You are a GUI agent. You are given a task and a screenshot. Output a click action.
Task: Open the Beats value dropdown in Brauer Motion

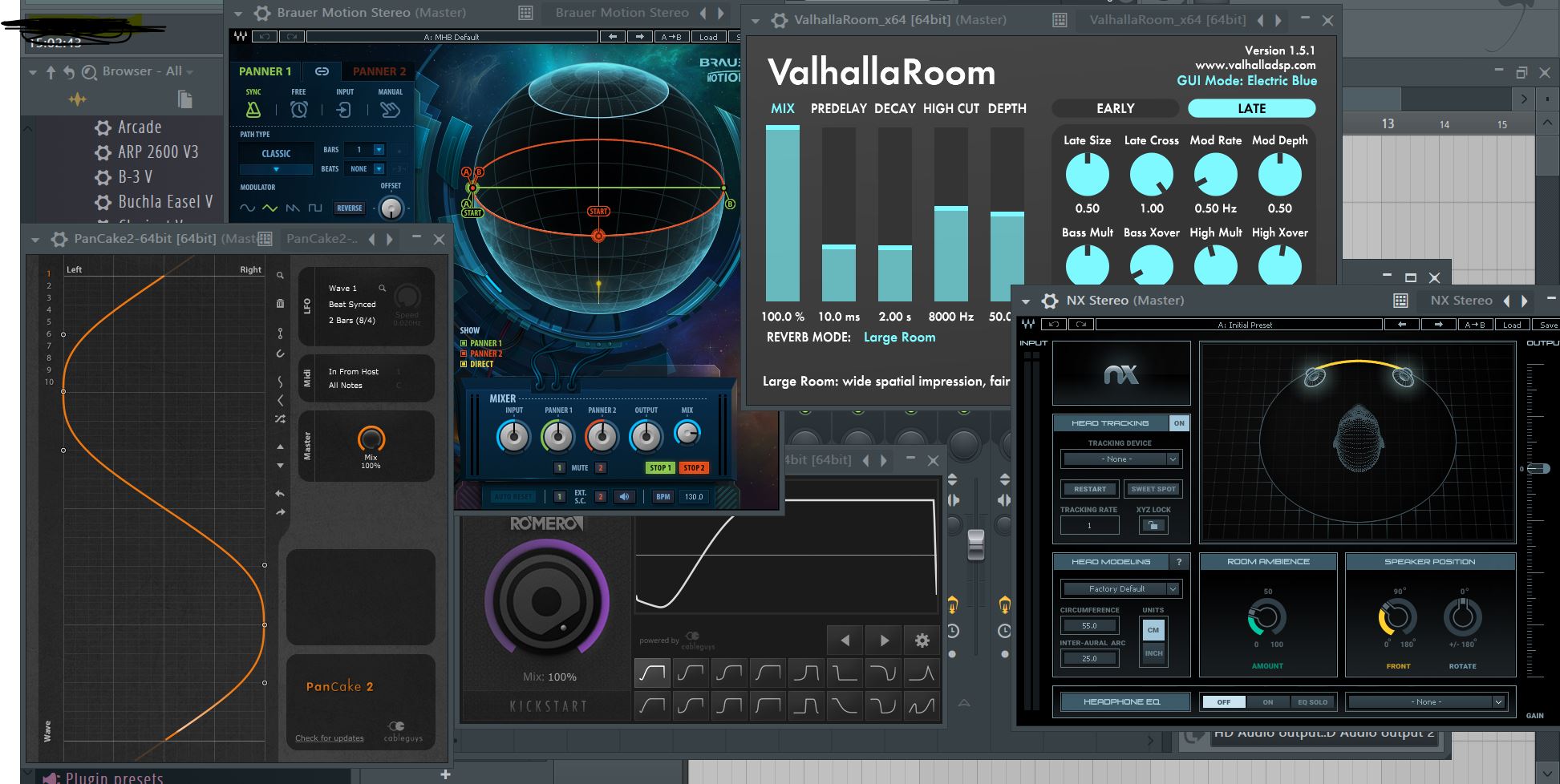pos(379,168)
